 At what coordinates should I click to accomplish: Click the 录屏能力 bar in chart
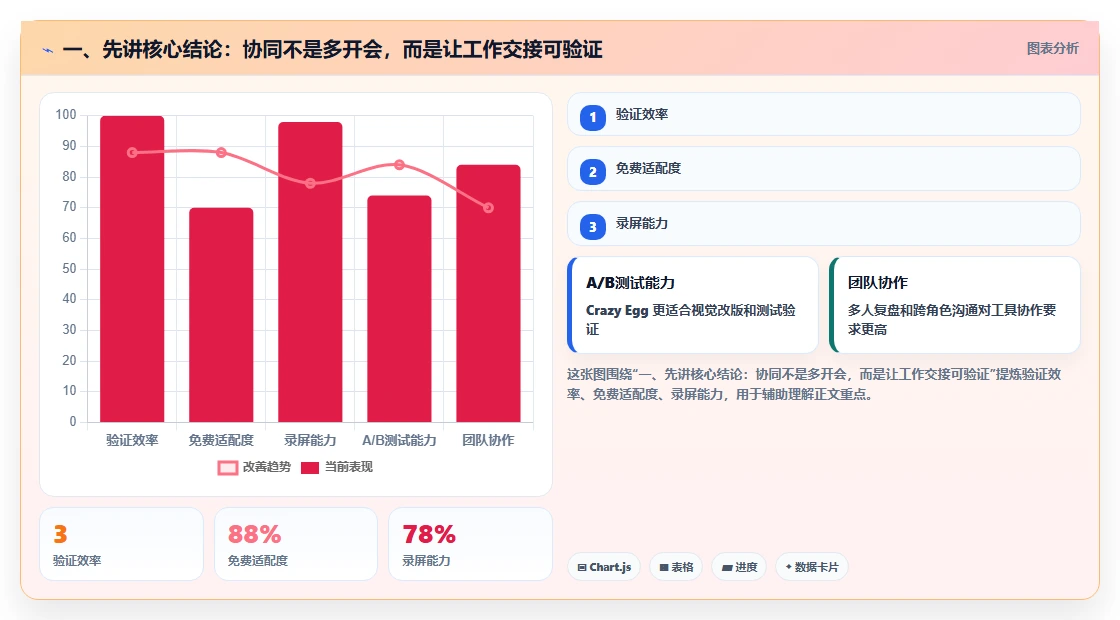310,272
